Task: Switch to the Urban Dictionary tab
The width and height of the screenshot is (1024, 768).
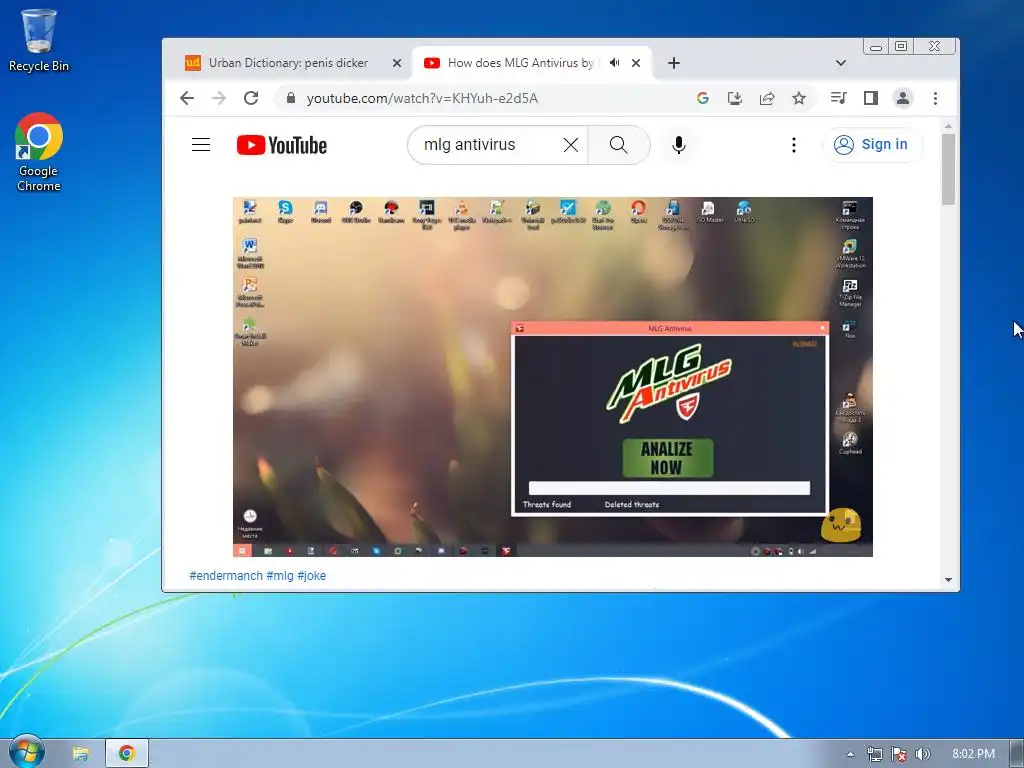Action: click(x=288, y=63)
